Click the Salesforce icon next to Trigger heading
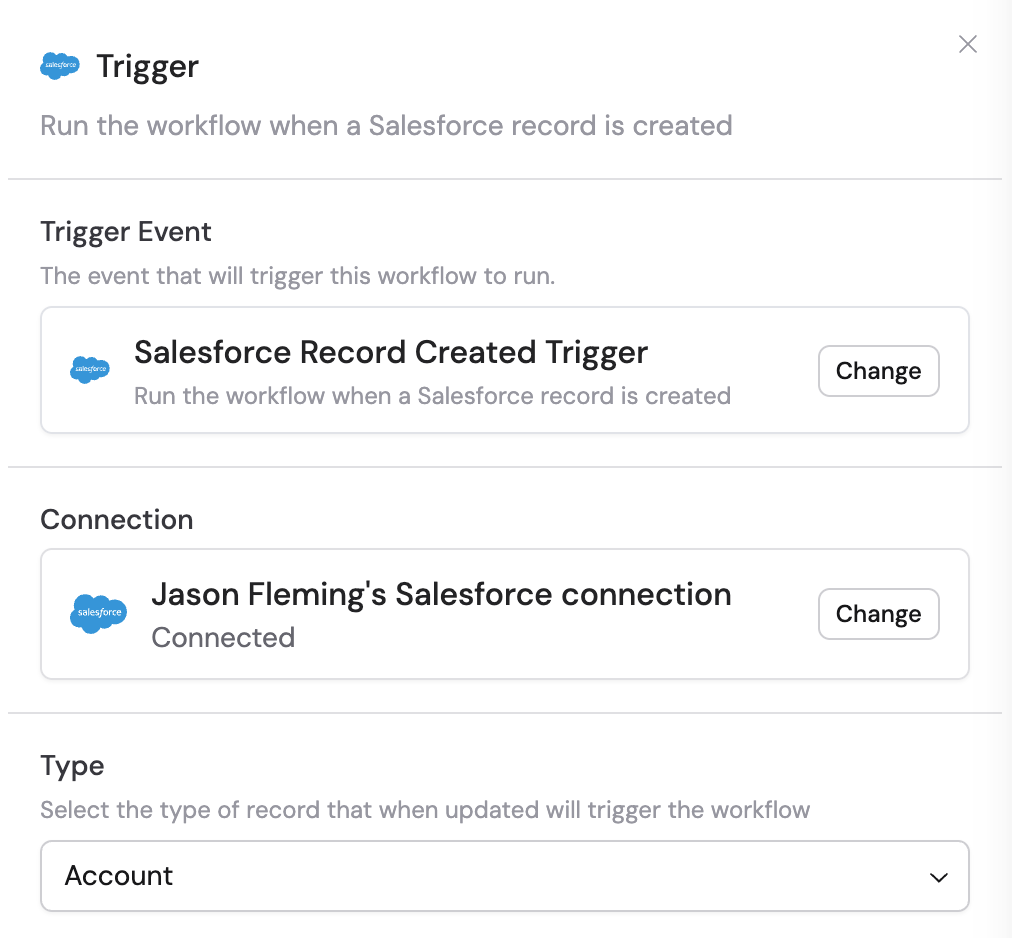Screen dimensions: 1012x938 [59, 64]
